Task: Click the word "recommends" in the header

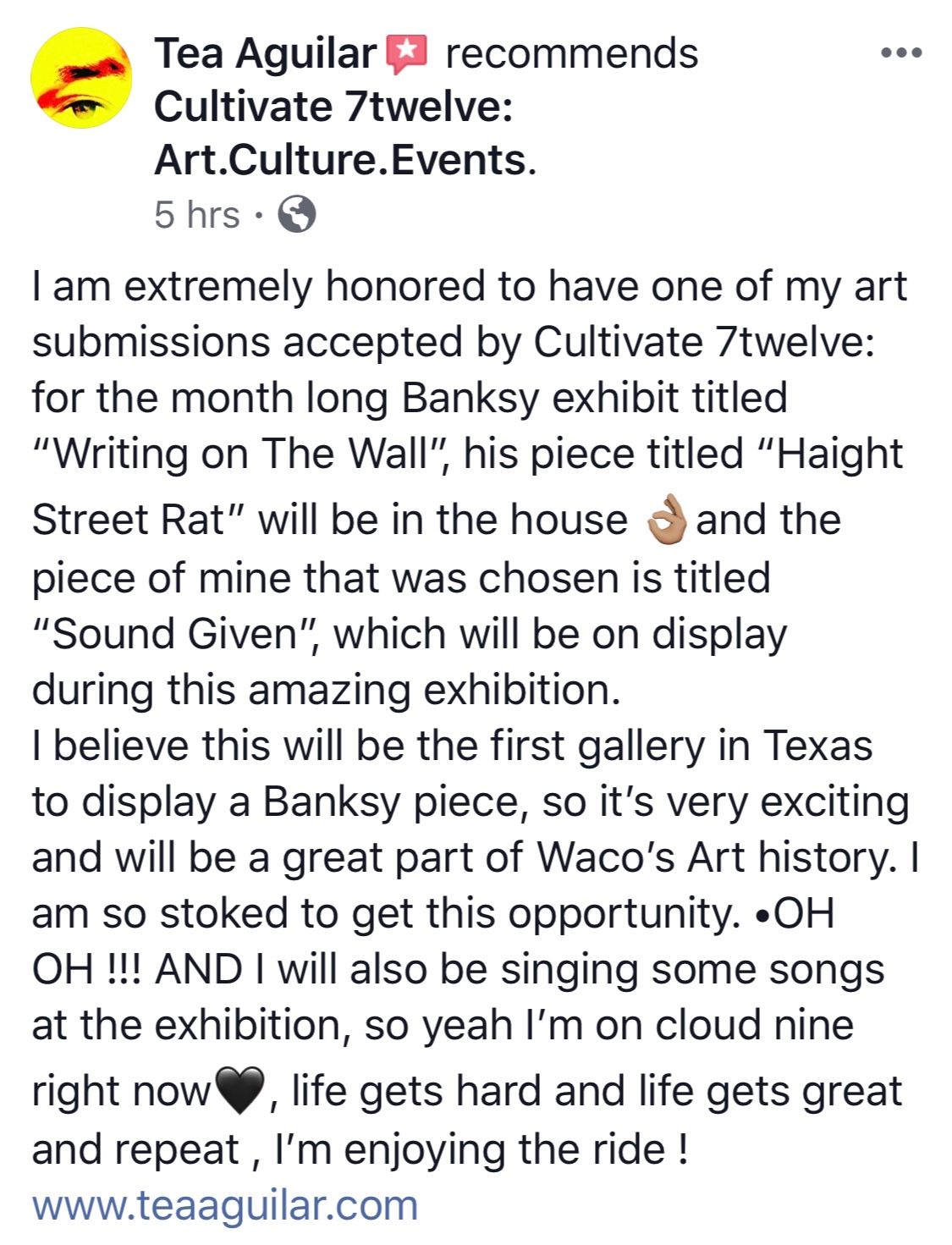Action: (571, 54)
